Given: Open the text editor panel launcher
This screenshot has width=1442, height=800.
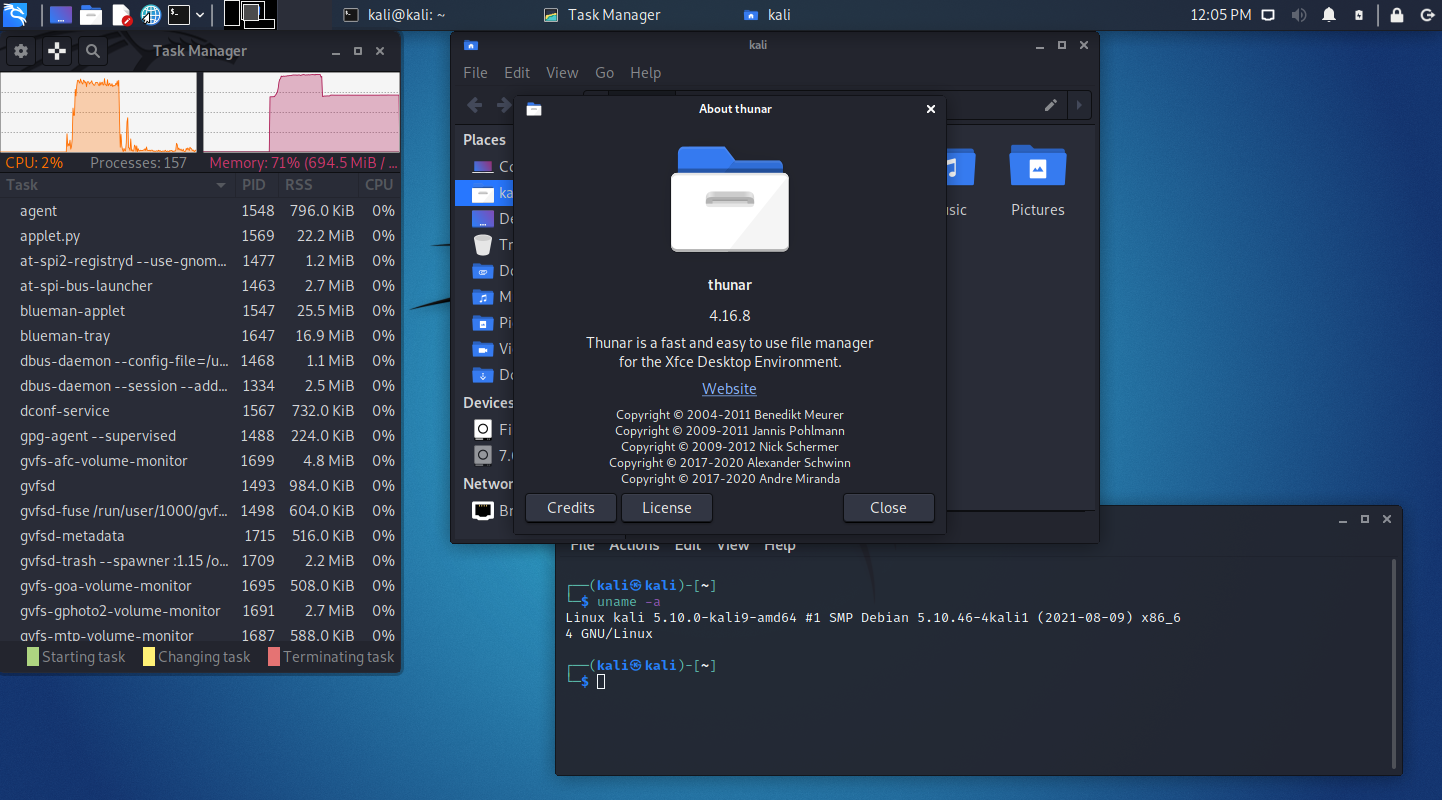Looking at the screenshot, I should [121, 15].
